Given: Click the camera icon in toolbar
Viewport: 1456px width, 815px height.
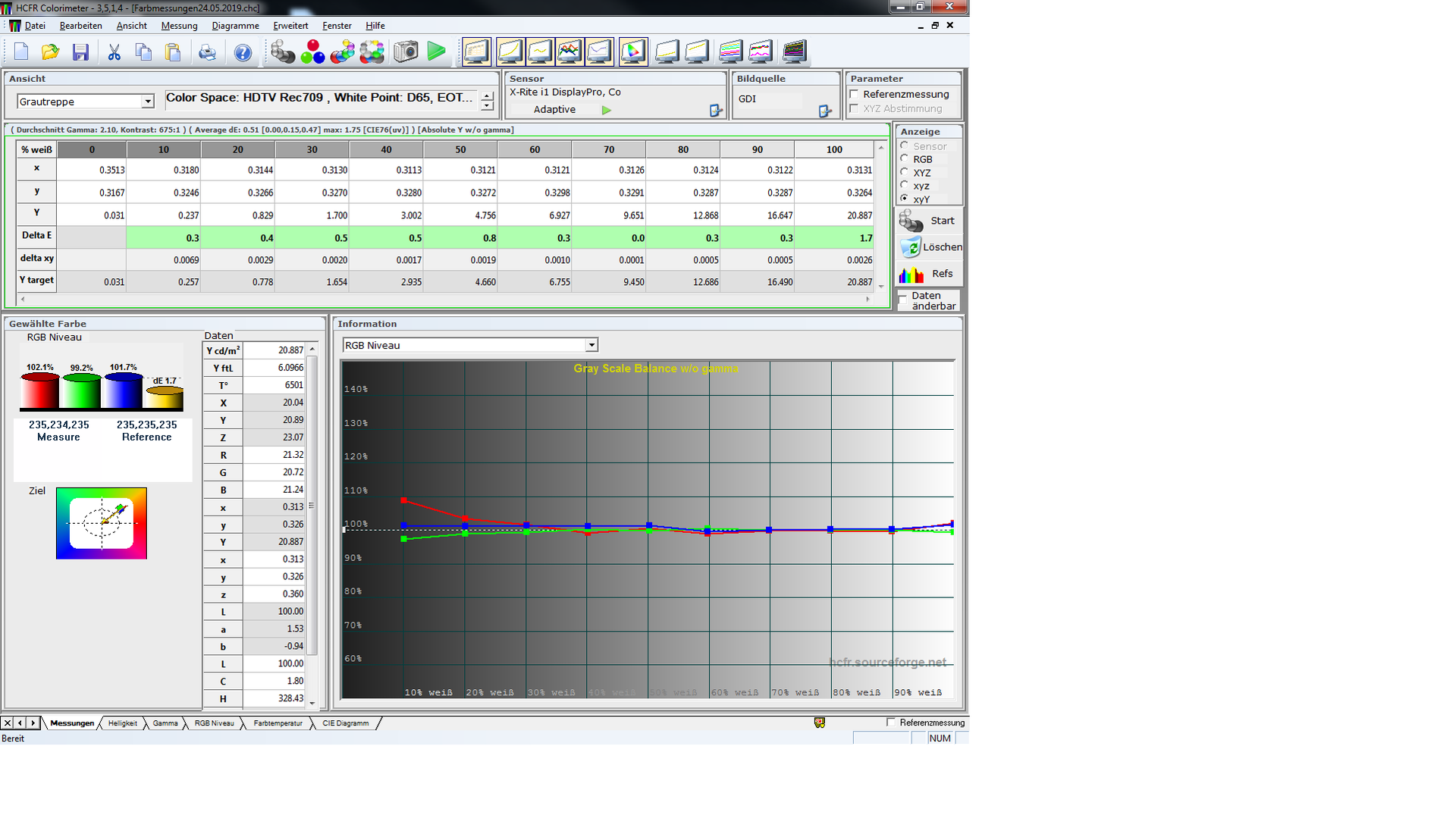Looking at the screenshot, I should point(406,52).
